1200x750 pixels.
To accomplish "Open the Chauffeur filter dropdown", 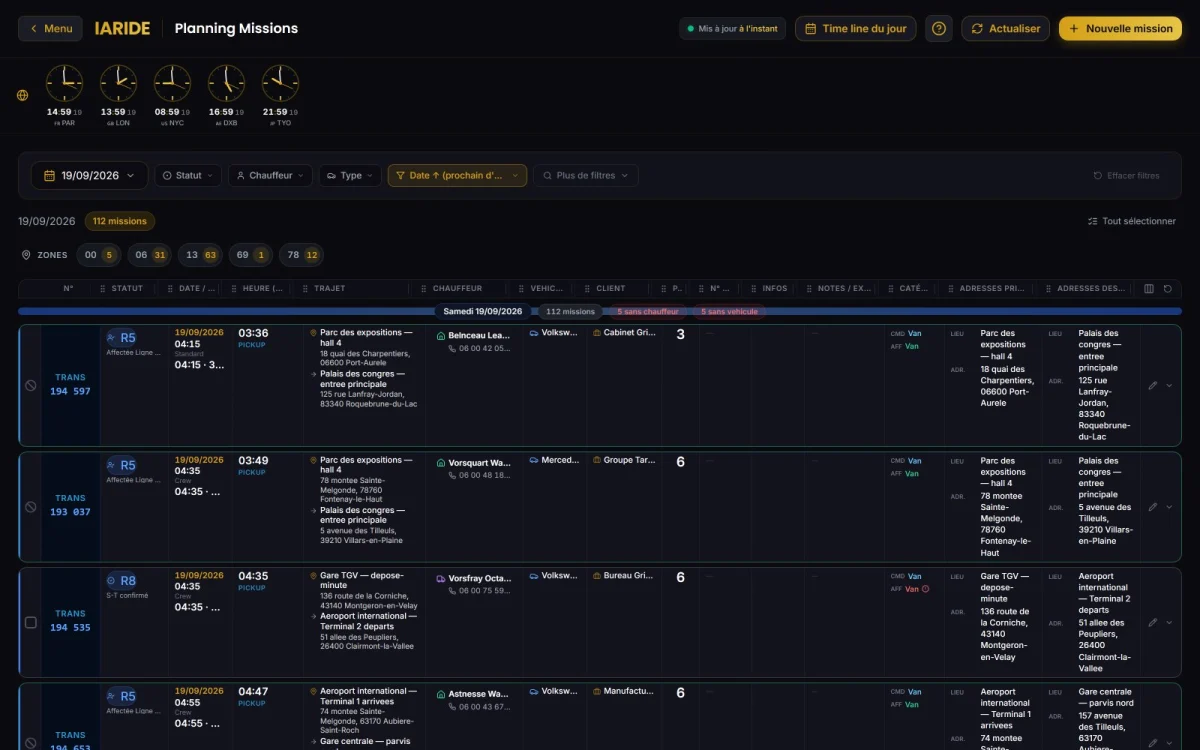I will point(270,176).
